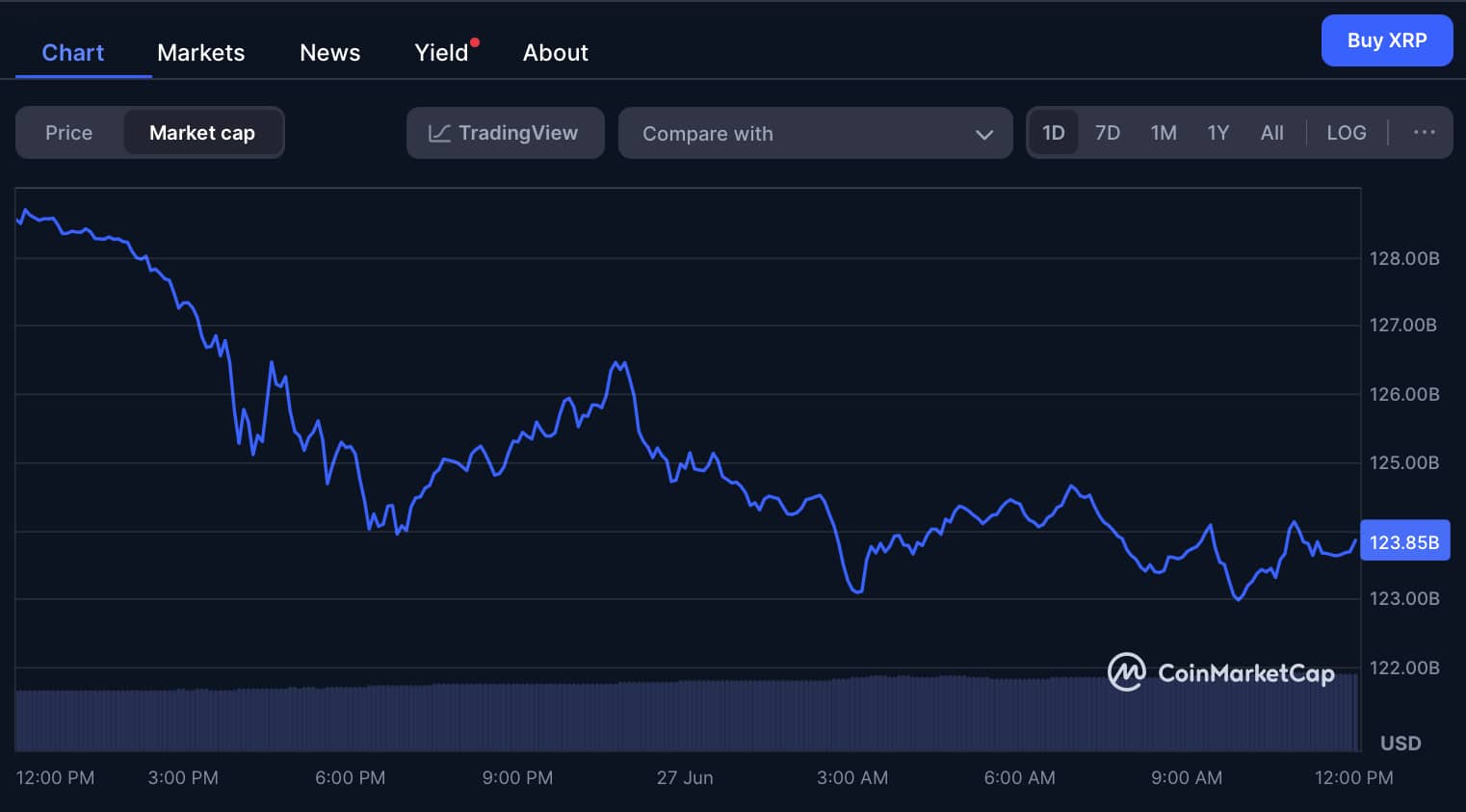Show All historical data
This screenshot has width=1466, height=812.
(x=1271, y=132)
